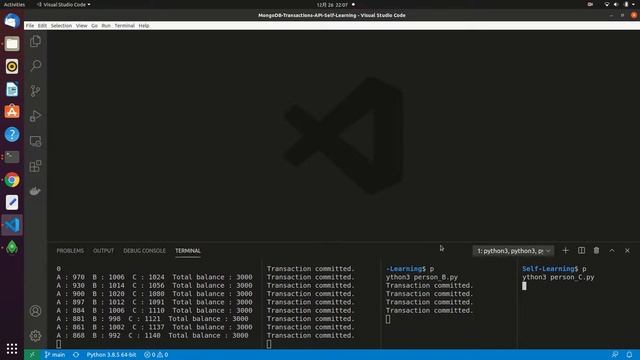
Task: Open Remote Explorer view in activity bar
Action: tap(36, 141)
